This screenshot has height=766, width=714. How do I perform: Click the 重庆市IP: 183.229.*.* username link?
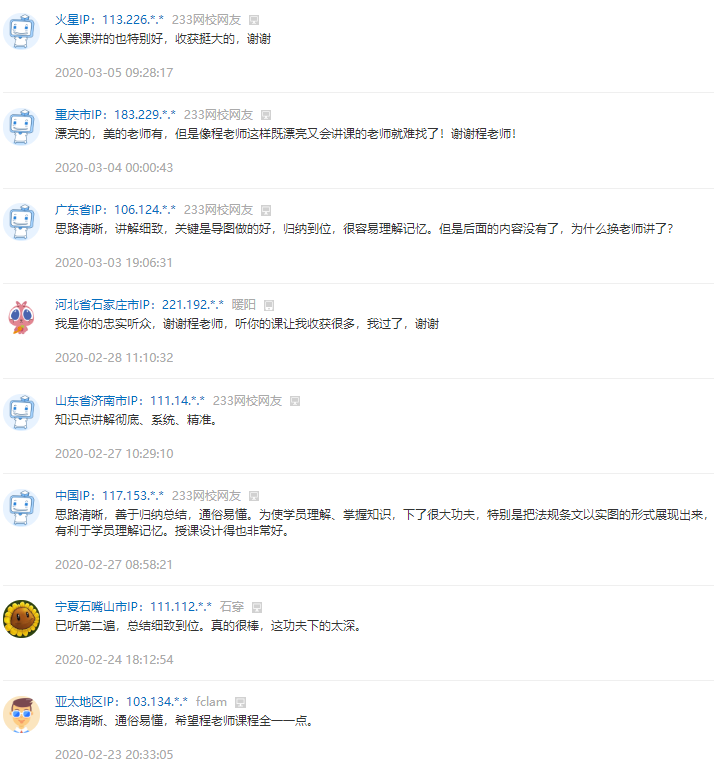point(115,115)
